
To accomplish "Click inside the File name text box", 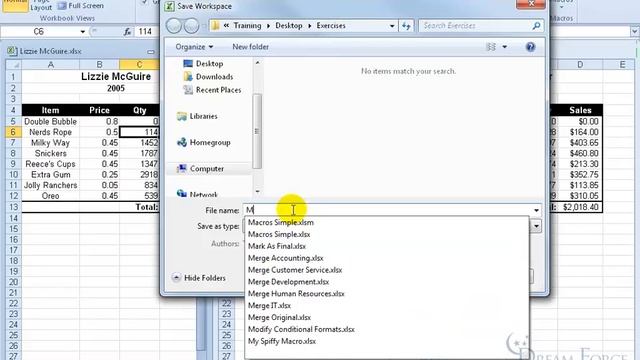I will coord(387,210).
